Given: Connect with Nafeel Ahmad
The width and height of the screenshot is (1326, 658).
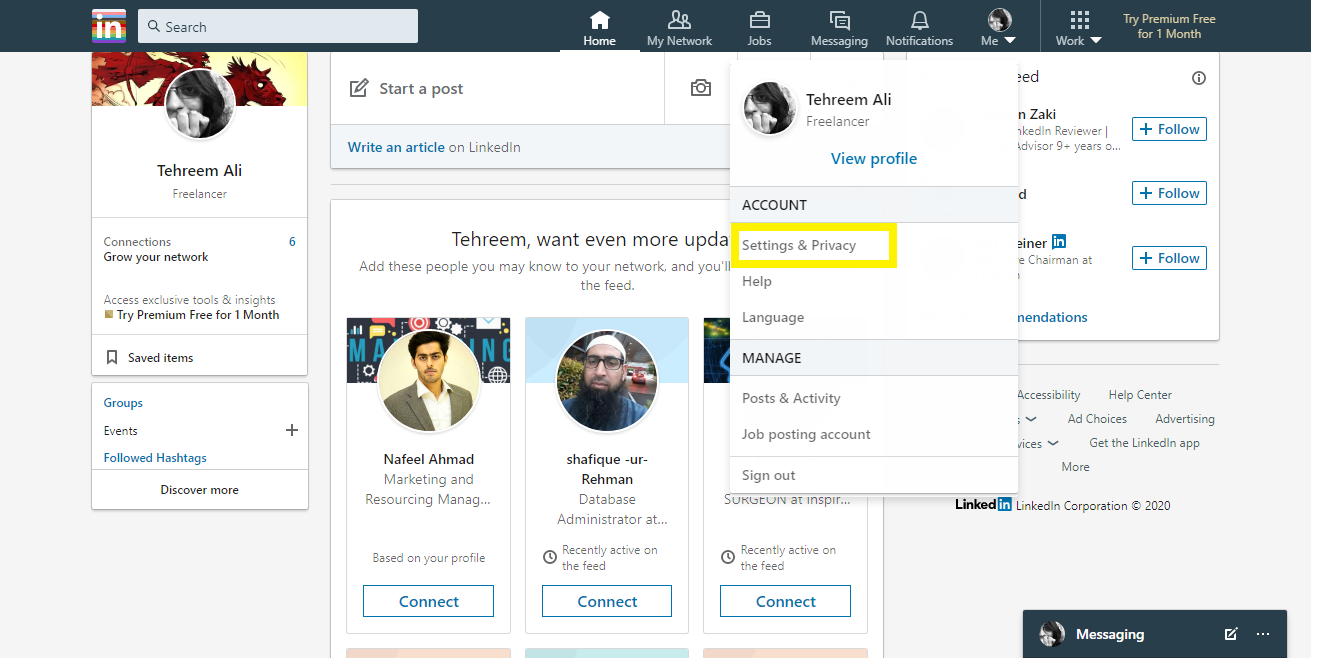Looking at the screenshot, I should 429,601.
